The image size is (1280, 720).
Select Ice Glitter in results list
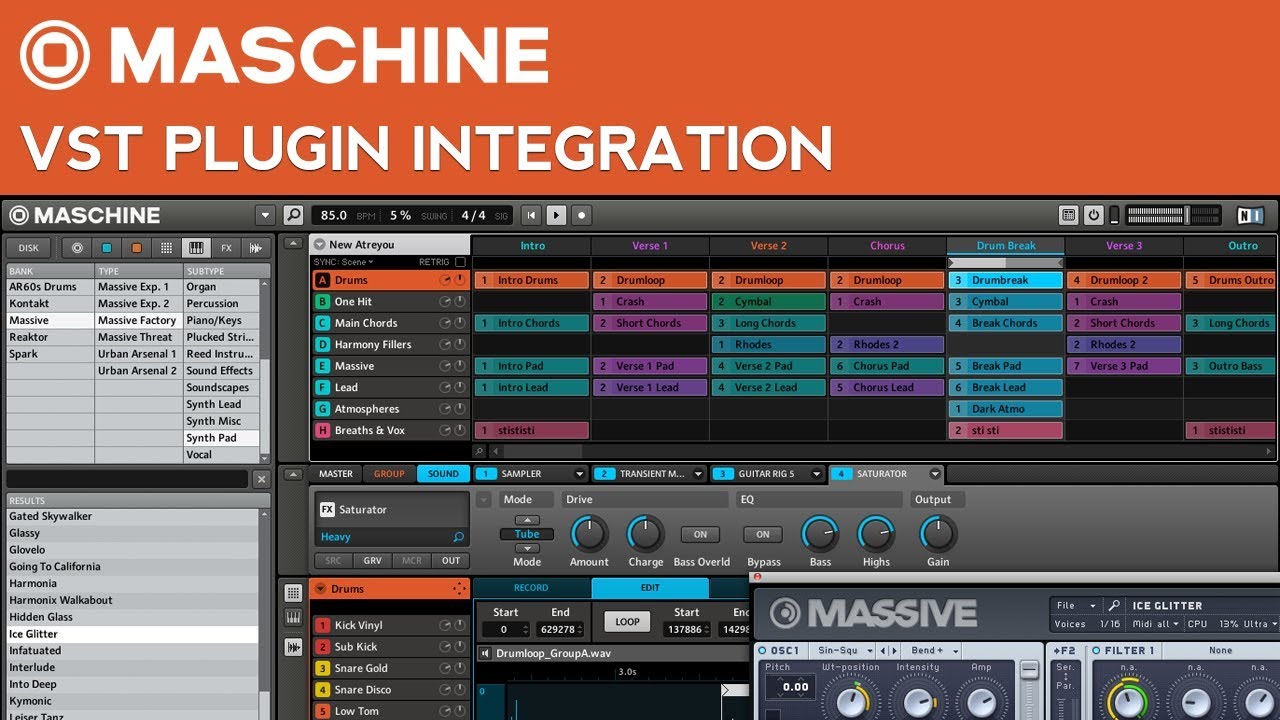[x=132, y=634]
